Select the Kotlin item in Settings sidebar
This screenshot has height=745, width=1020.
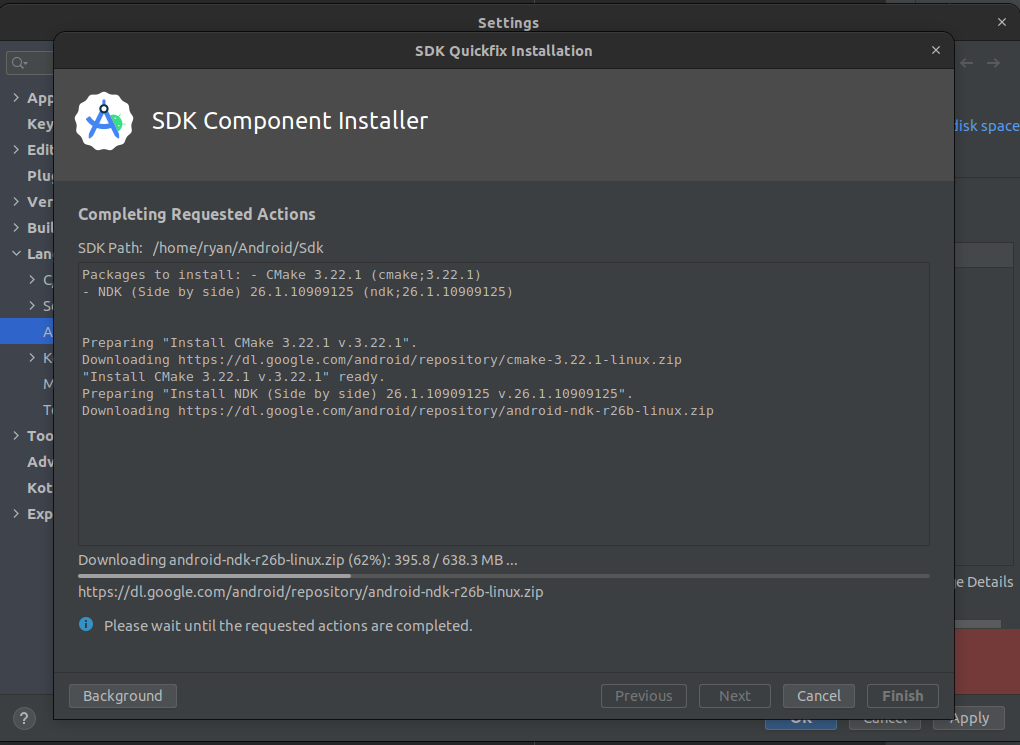point(40,488)
